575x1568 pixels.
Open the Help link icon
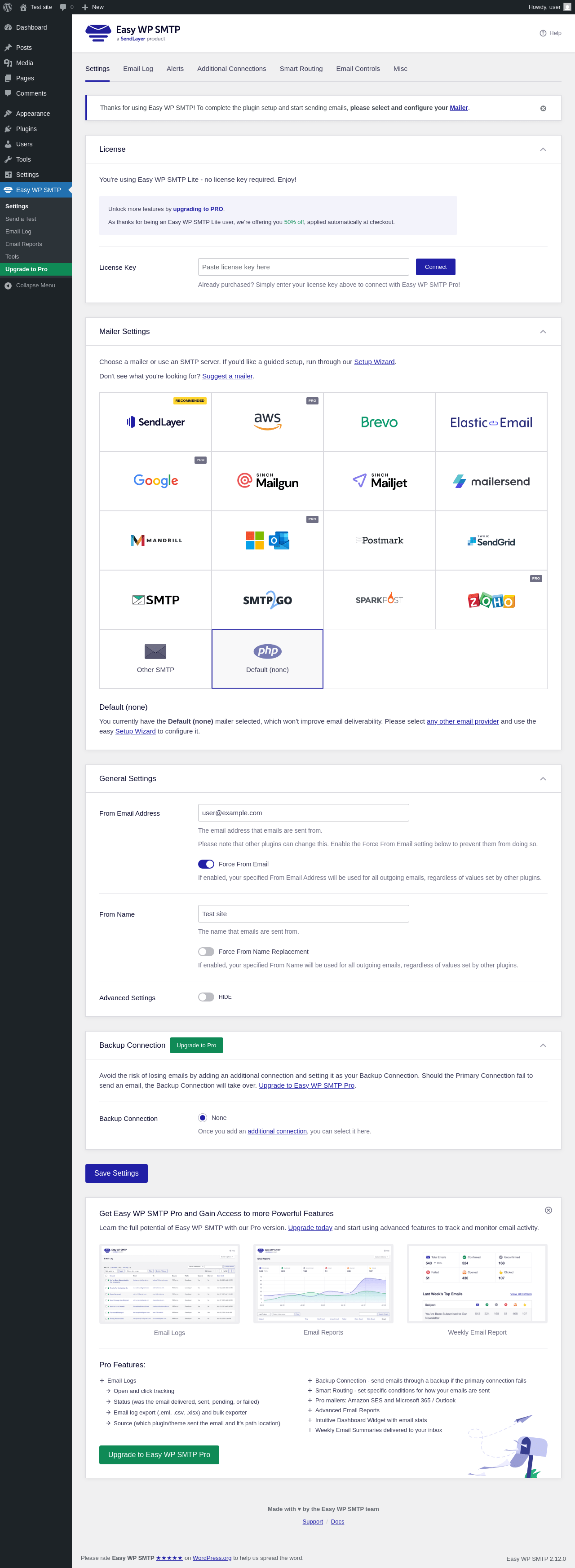pyautogui.click(x=551, y=33)
